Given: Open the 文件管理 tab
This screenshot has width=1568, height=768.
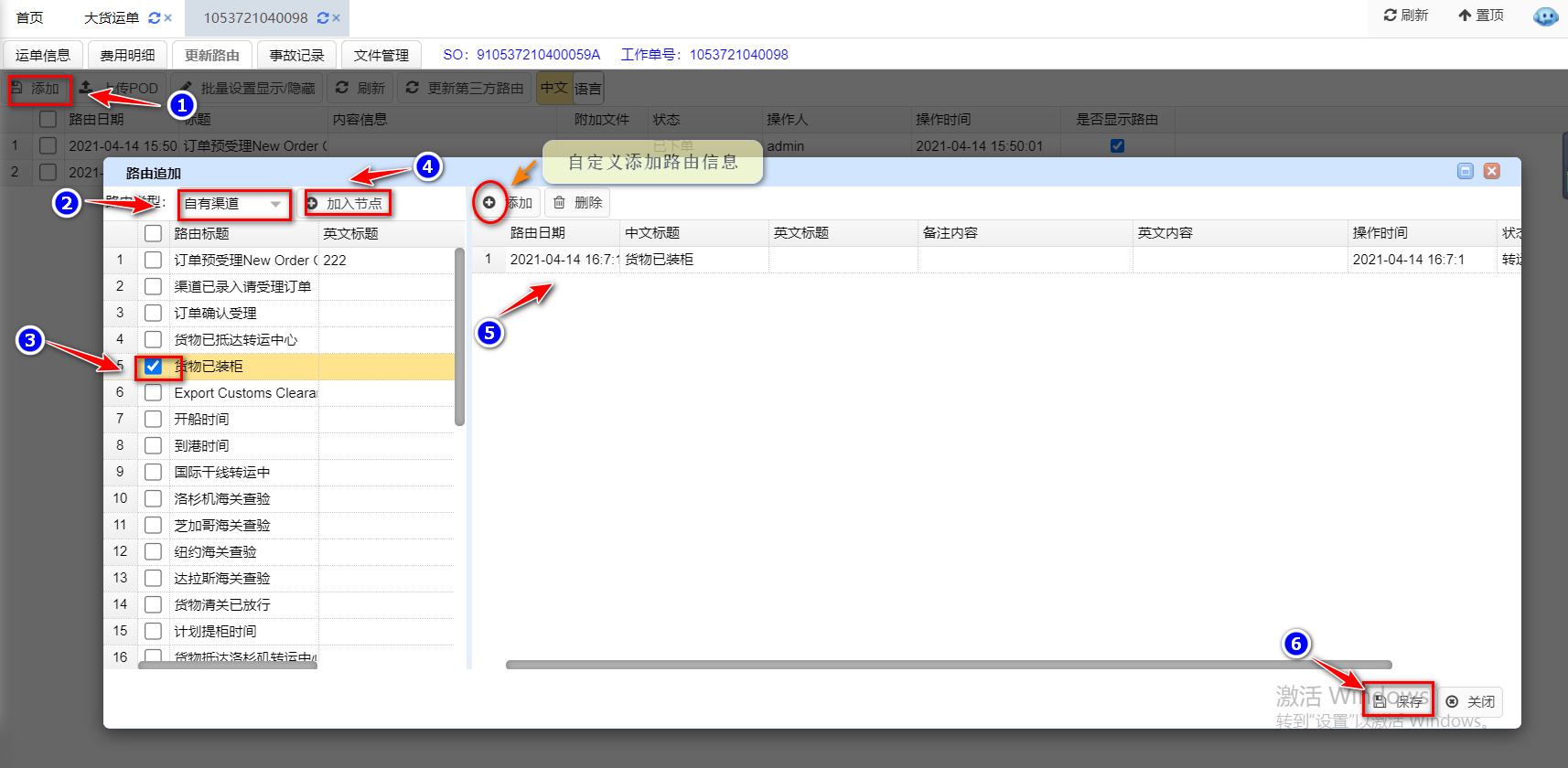Looking at the screenshot, I should pyautogui.click(x=381, y=56).
